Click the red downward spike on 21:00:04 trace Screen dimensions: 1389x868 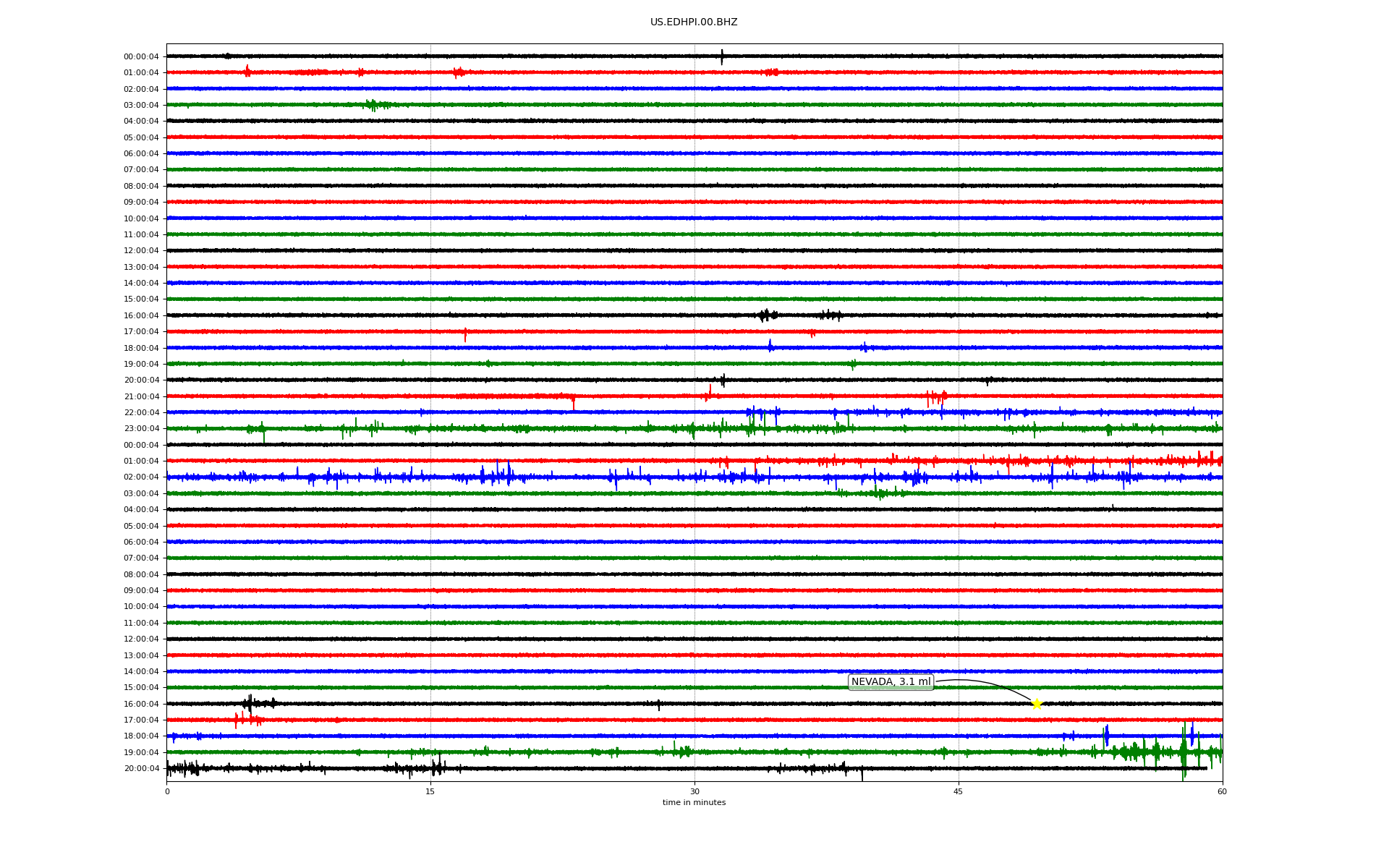[574, 403]
